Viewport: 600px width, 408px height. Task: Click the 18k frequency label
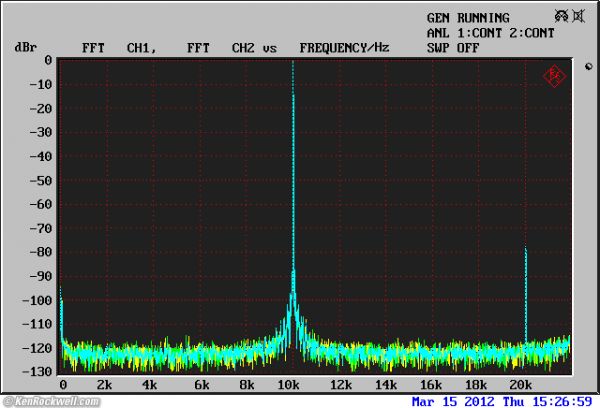476,384
